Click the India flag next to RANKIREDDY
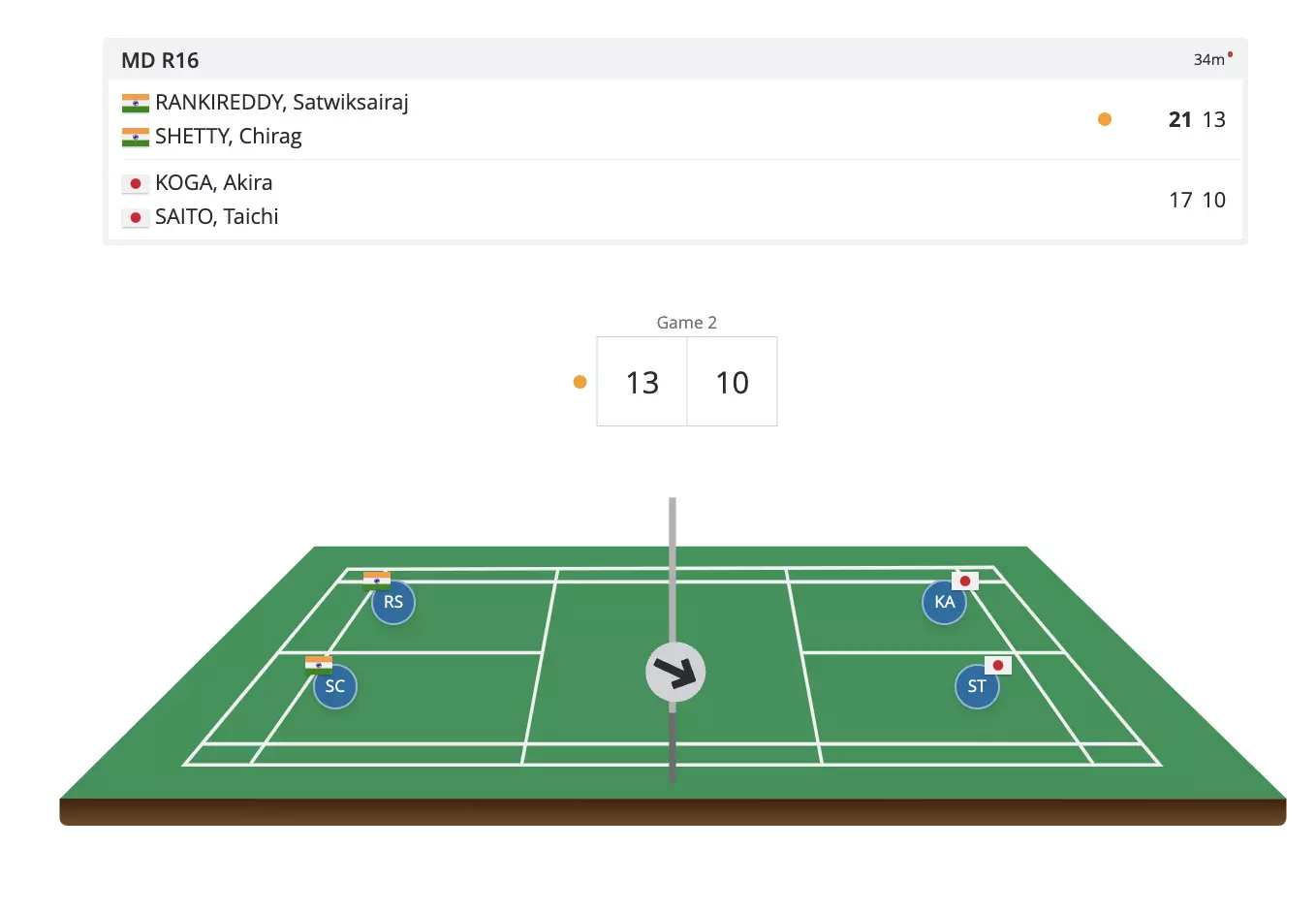Screen dimensions: 1316x911 click(136, 103)
